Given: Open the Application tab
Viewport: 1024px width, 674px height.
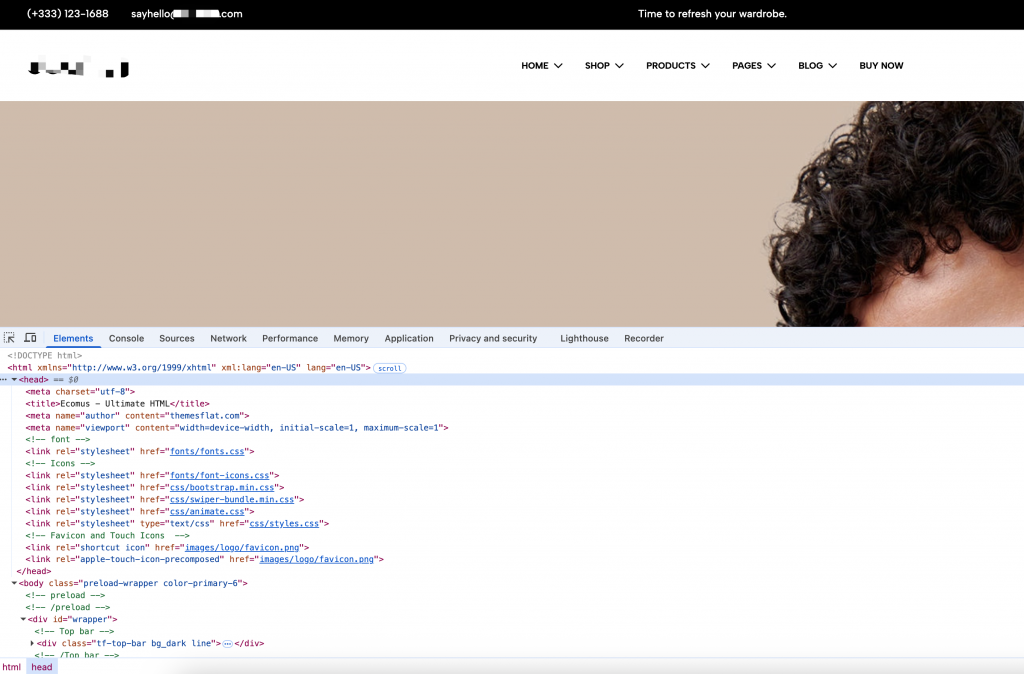Looking at the screenshot, I should [x=409, y=338].
